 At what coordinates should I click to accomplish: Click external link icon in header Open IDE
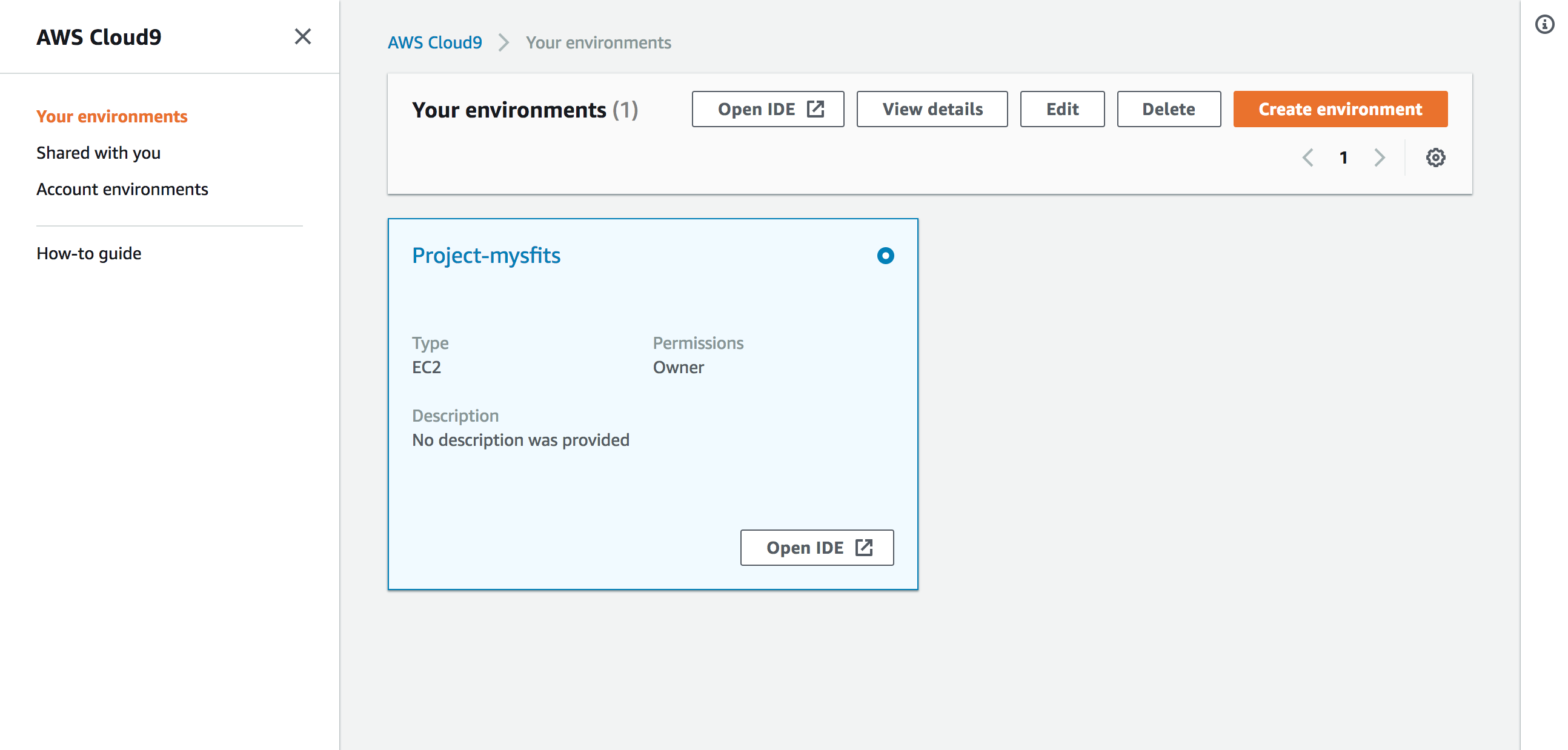pos(815,109)
